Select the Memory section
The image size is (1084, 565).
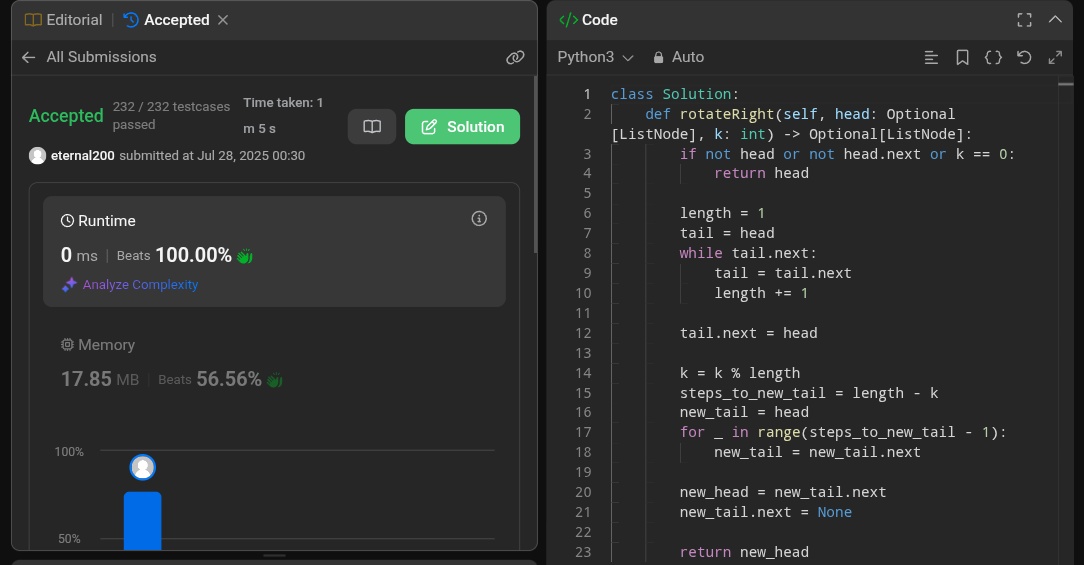(274, 363)
